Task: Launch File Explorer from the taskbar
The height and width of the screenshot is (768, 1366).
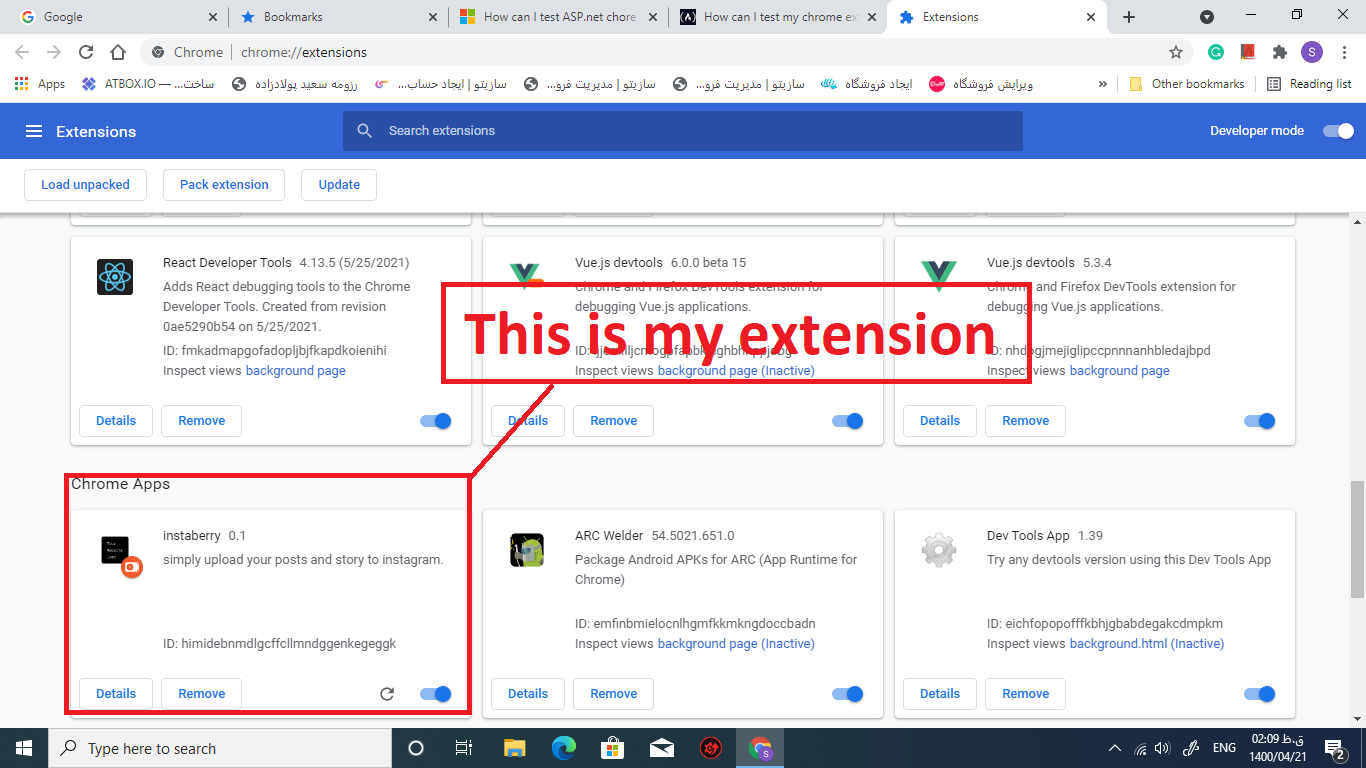Action: pos(514,748)
